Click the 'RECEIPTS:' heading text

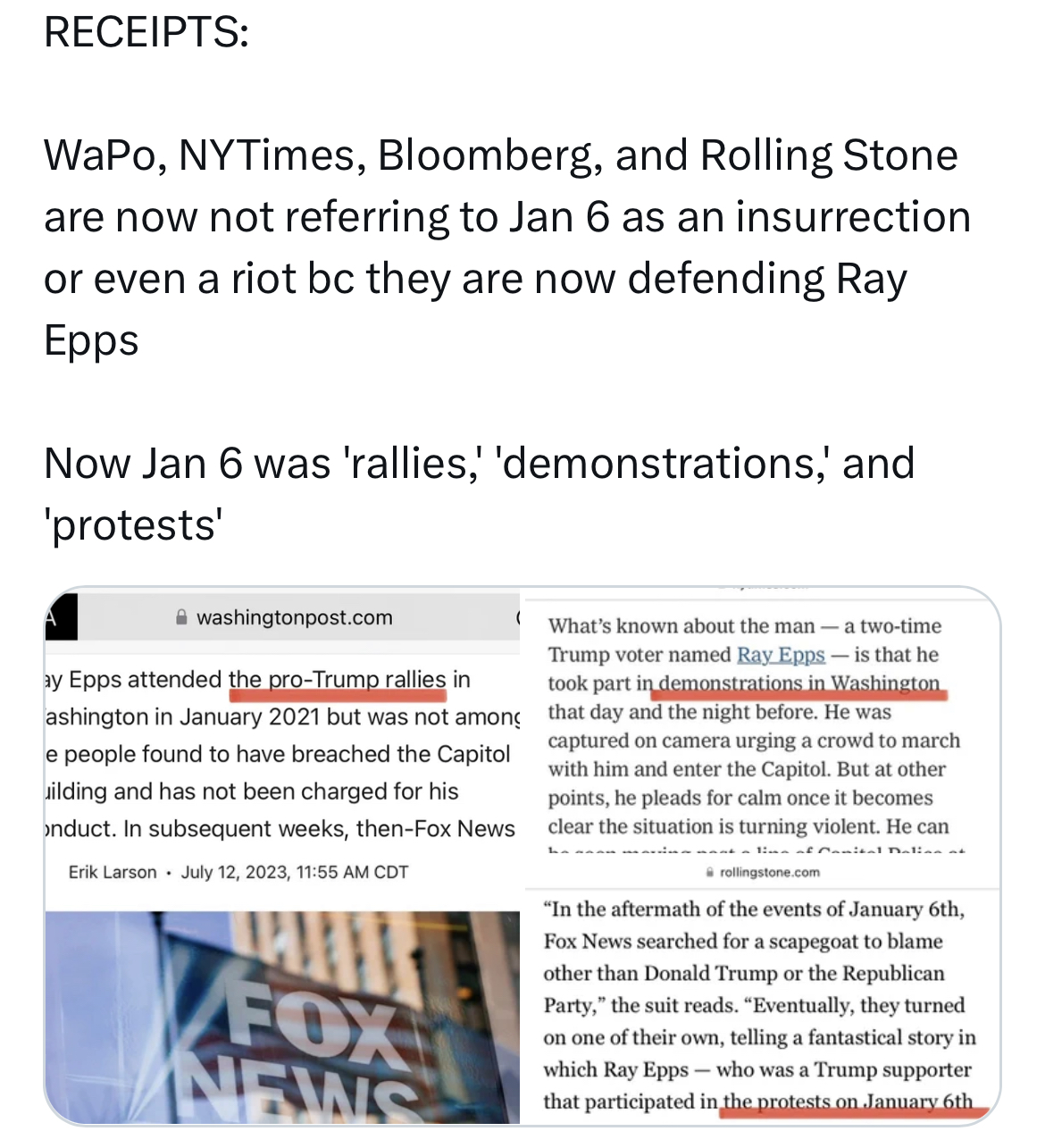pyautogui.click(x=146, y=33)
